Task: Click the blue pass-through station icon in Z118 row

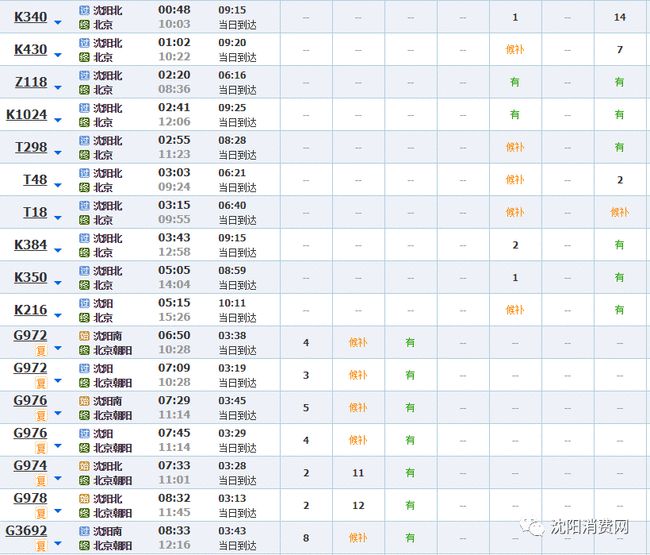Action: click(85, 75)
